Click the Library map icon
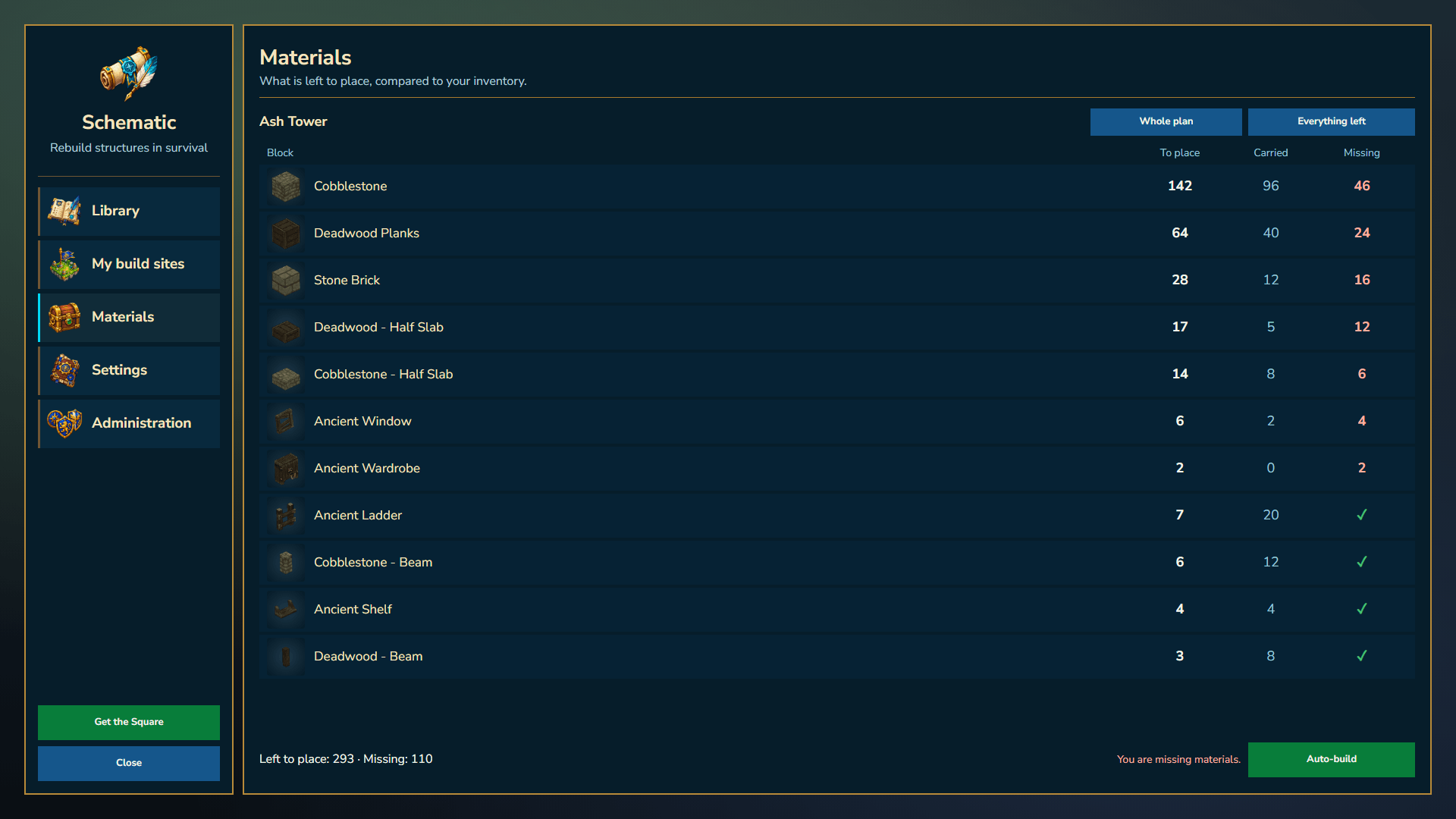This screenshot has height=819, width=1456. point(64,211)
